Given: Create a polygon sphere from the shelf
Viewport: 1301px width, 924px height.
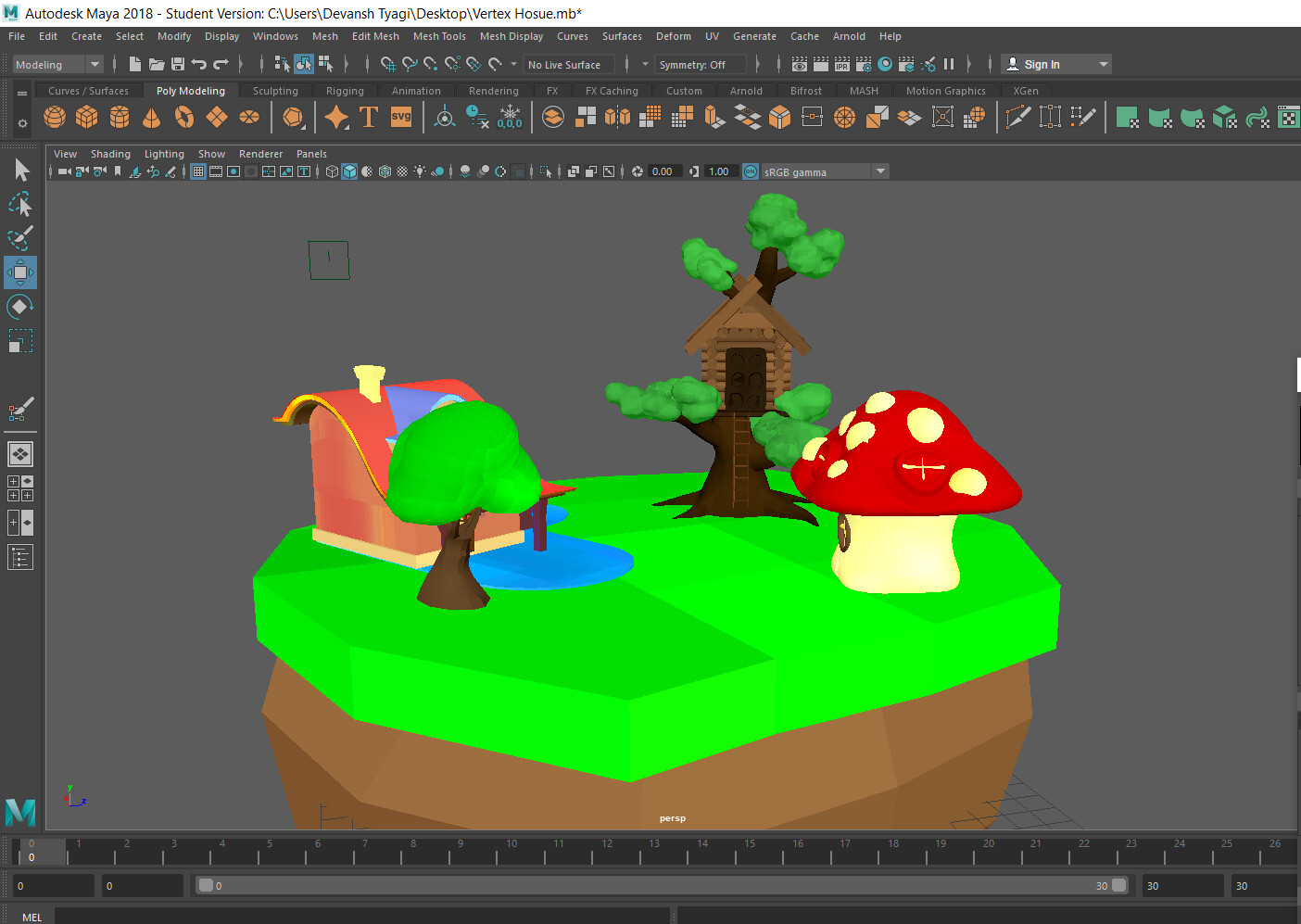Looking at the screenshot, I should (x=54, y=117).
